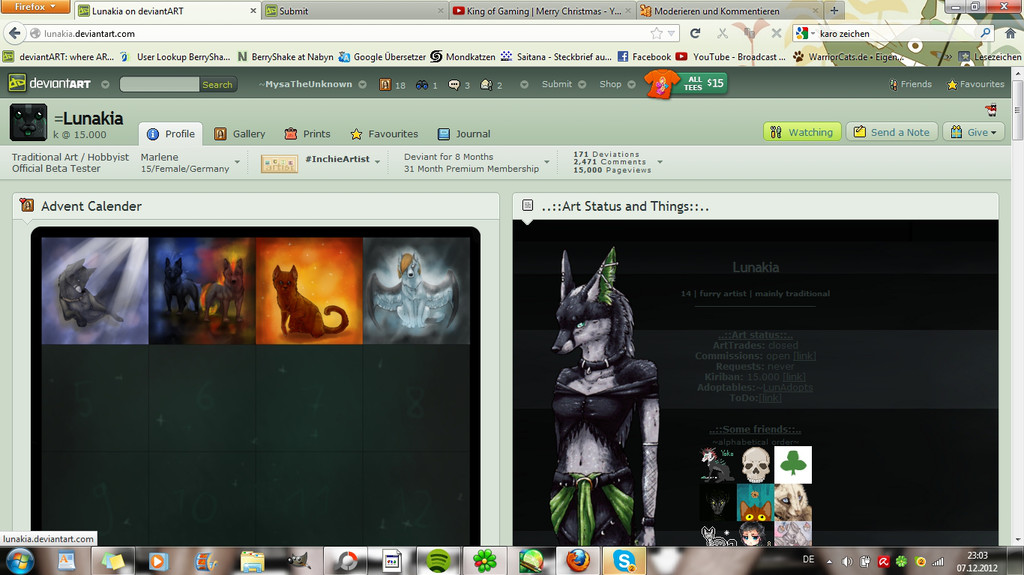The height and width of the screenshot is (575, 1024).
Task: Open ICQ flower icon in the taskbar
Action: click(x=485, y=561)
